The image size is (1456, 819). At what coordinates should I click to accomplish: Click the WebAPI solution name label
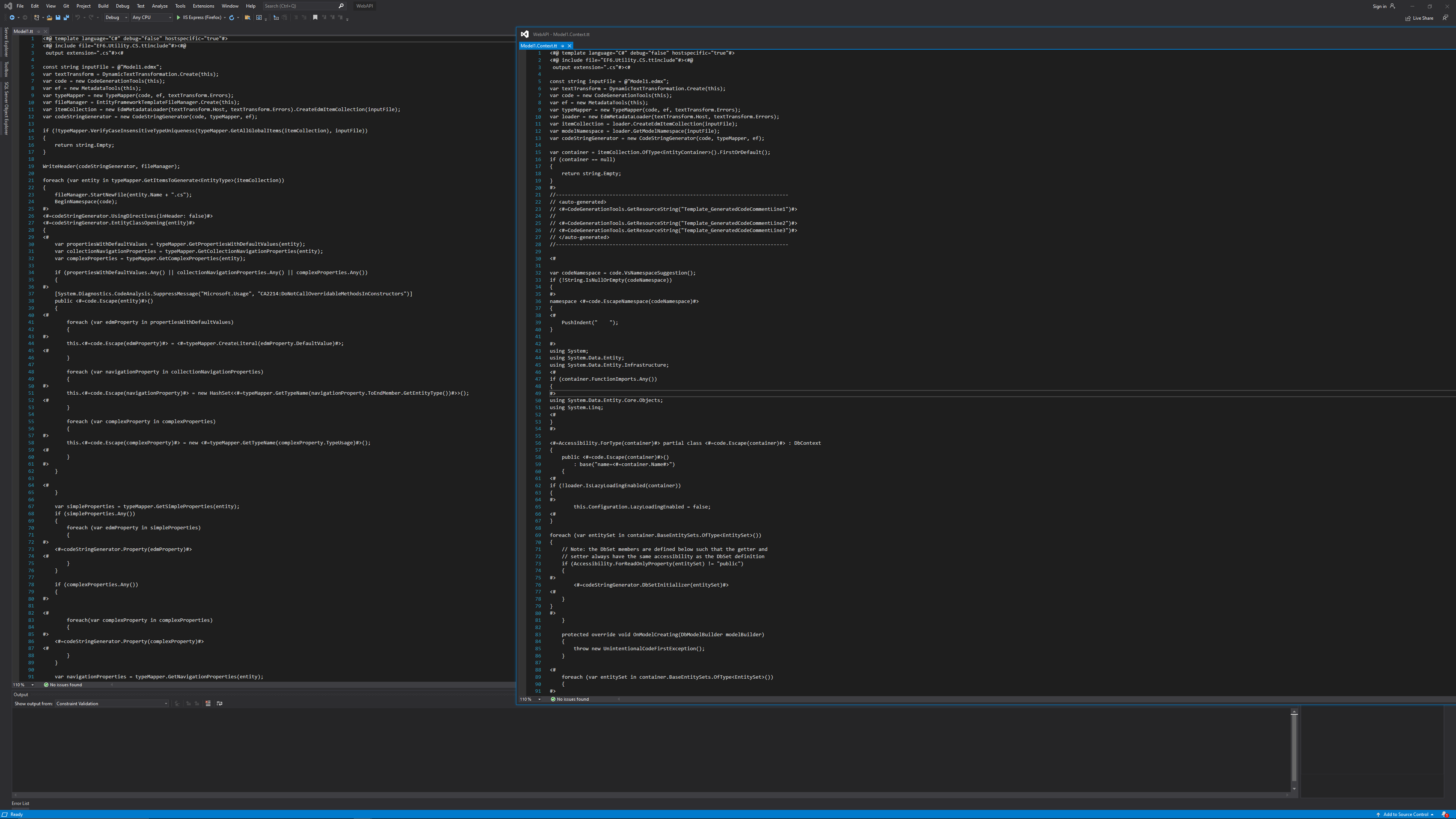(x=364, y=6)
